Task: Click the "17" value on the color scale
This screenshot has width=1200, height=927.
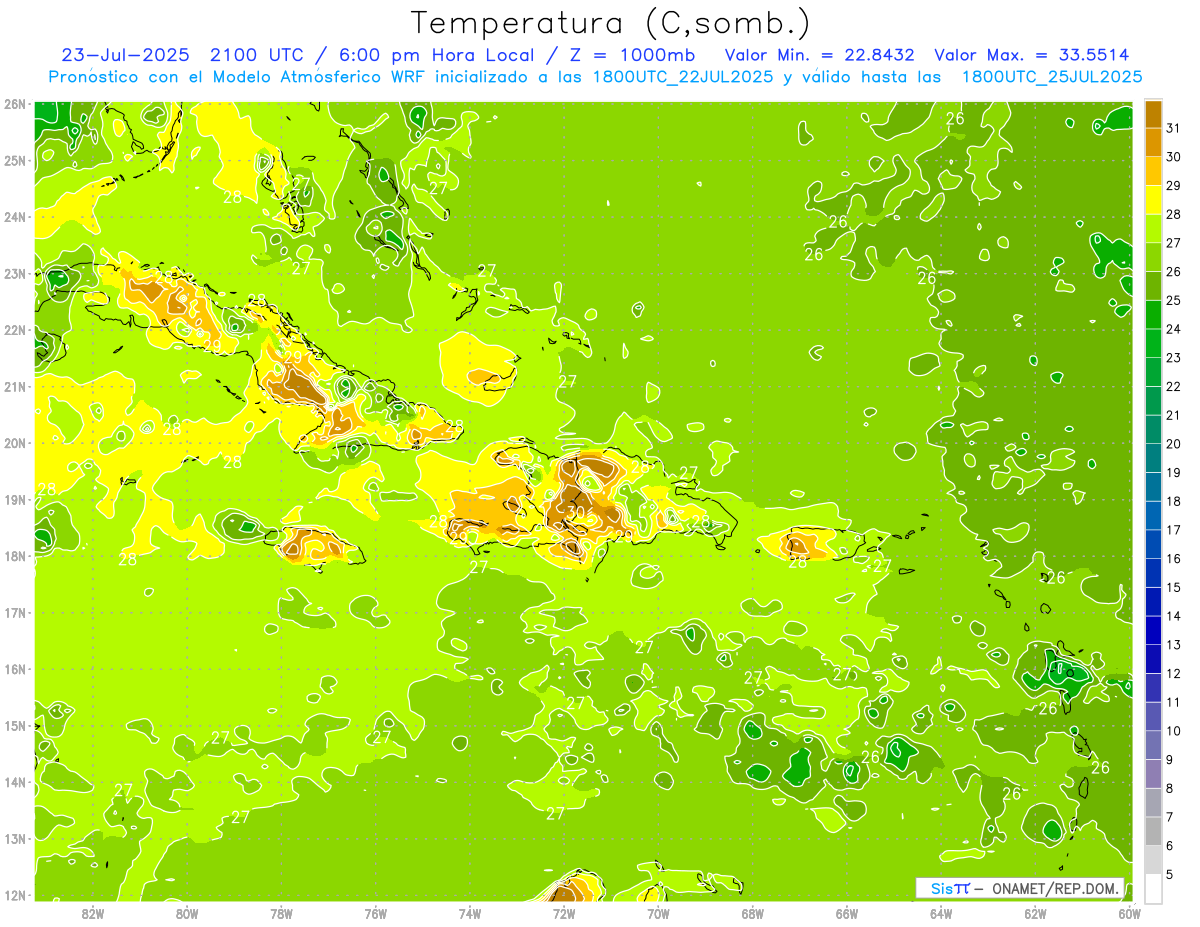Action: point(1174,530)
